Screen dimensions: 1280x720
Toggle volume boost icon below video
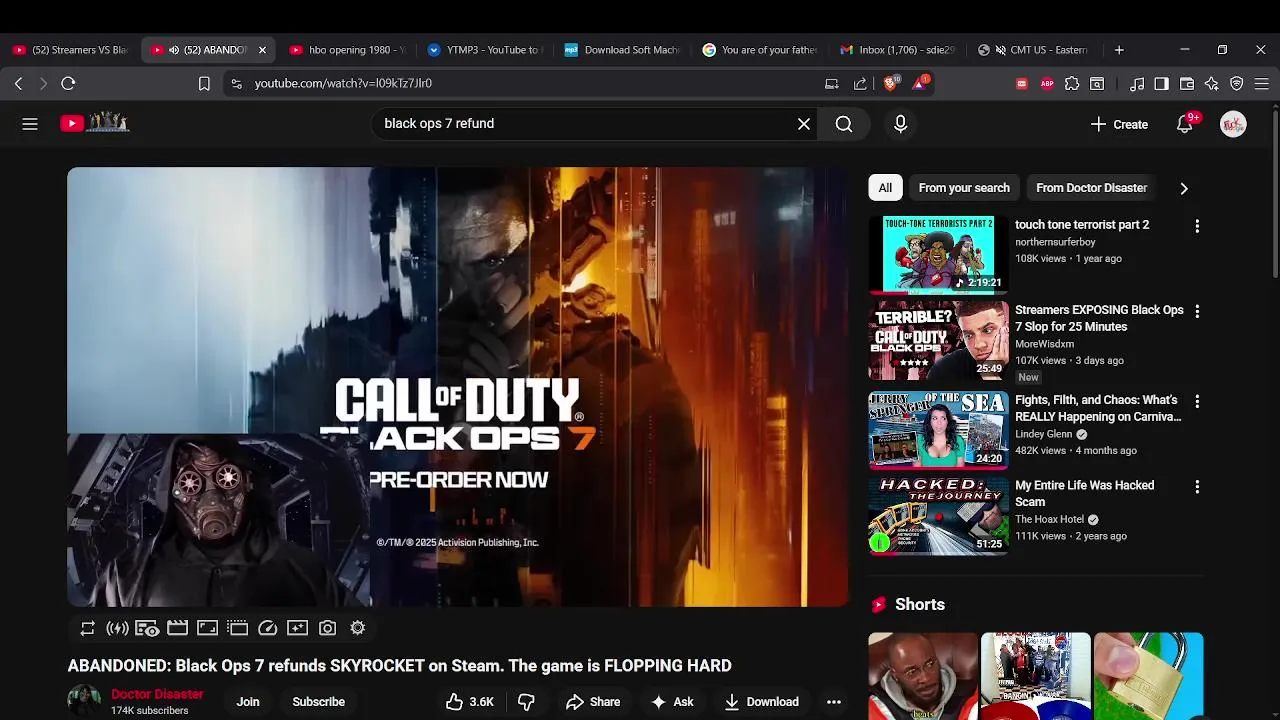[x=117, y=628]
